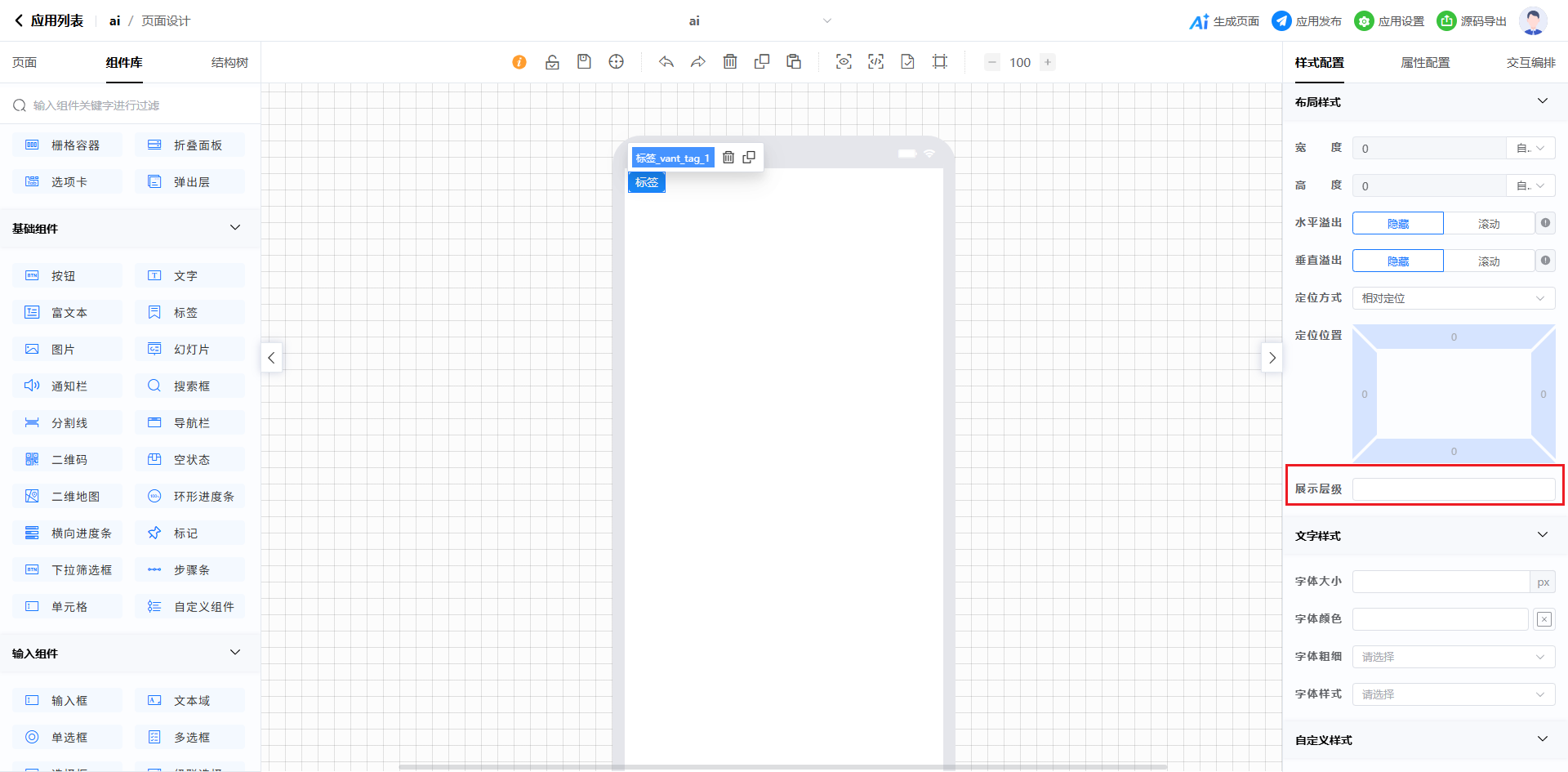Collapse the 基础组件 section

235,228
